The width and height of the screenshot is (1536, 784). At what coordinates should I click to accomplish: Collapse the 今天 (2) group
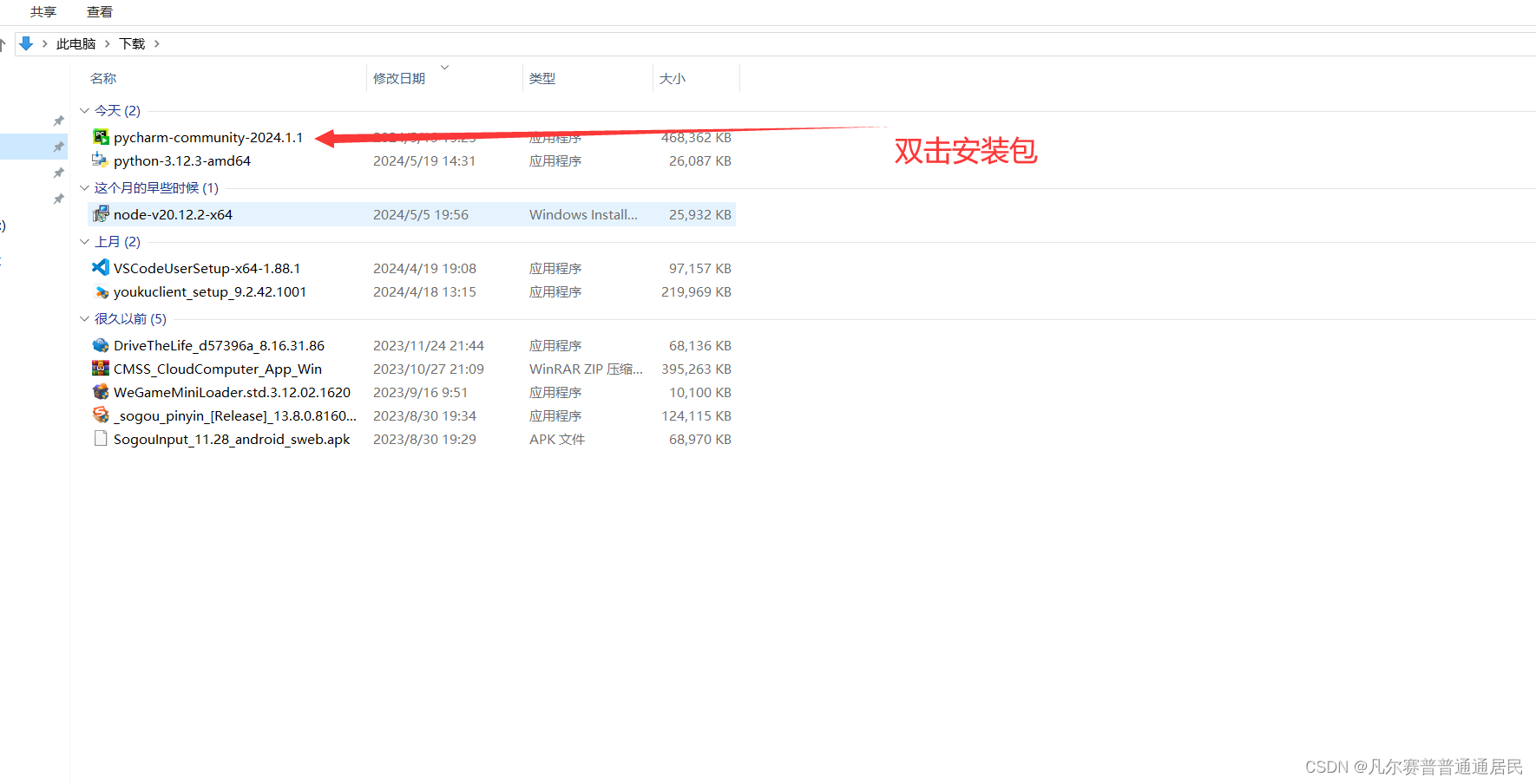[84, 111]
